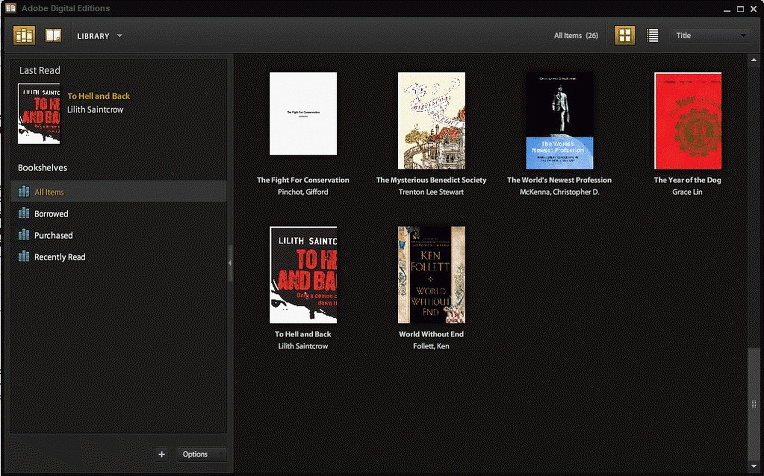Select The Fight For Conservation cover
The width and height of the screenshot is (764, 476).
tap(303, 114)
